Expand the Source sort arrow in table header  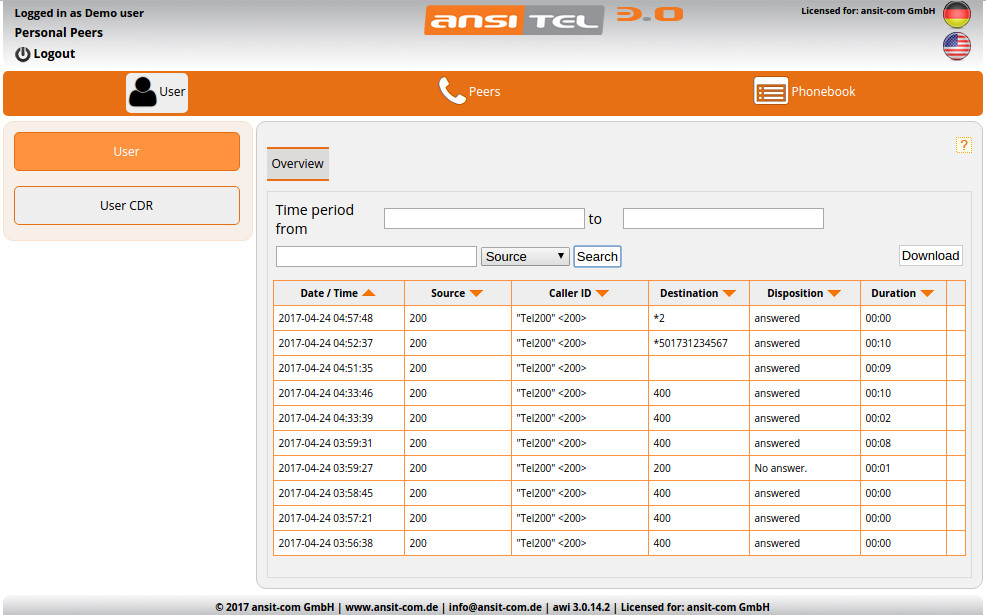[x=476, y=293]
